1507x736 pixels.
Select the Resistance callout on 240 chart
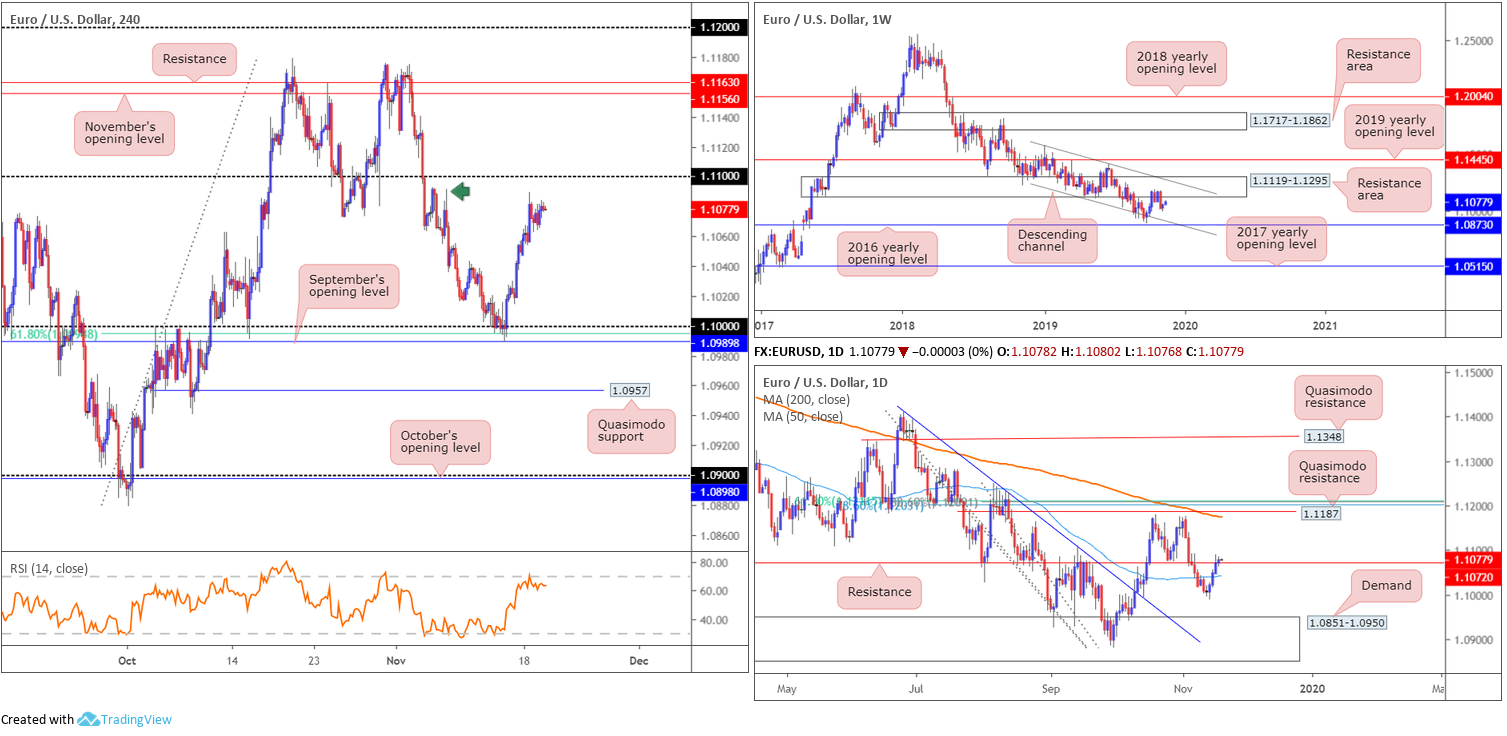tap(195, 59)
